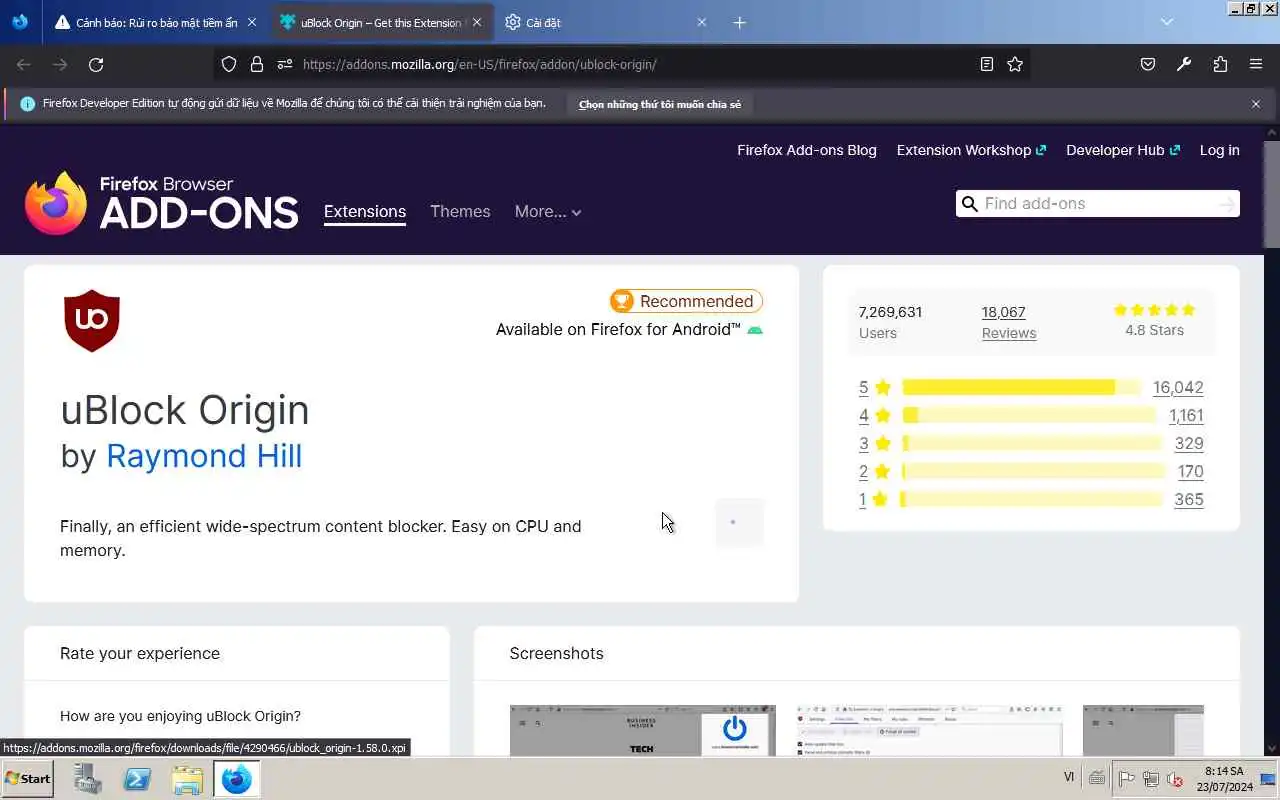Click the address bar URL

coord(479,64)
